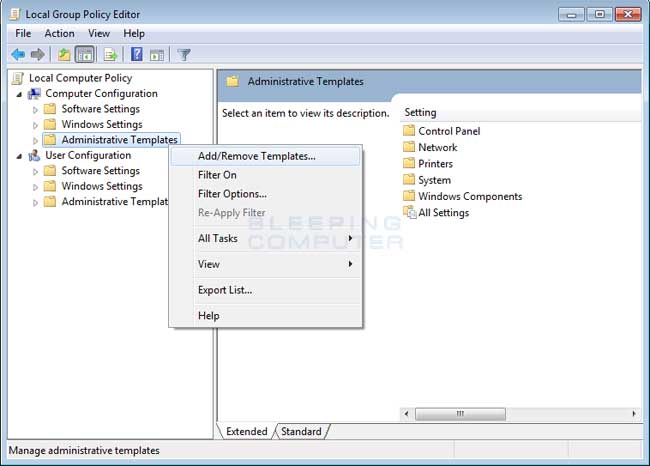Choose Add/Remove Templates... from context menu
The width and height of the screenshot is (650, 466).
pos(265,156)
